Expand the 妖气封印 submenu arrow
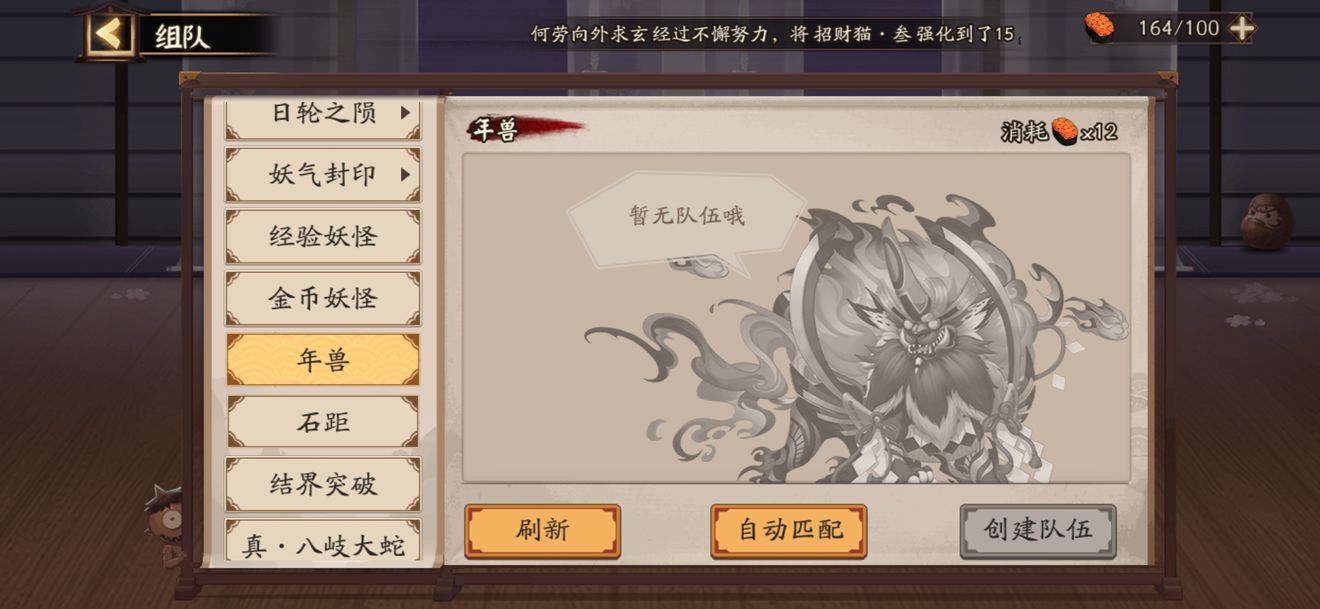This screenshot has width=1320, height=609. click(x=405, y=175)
